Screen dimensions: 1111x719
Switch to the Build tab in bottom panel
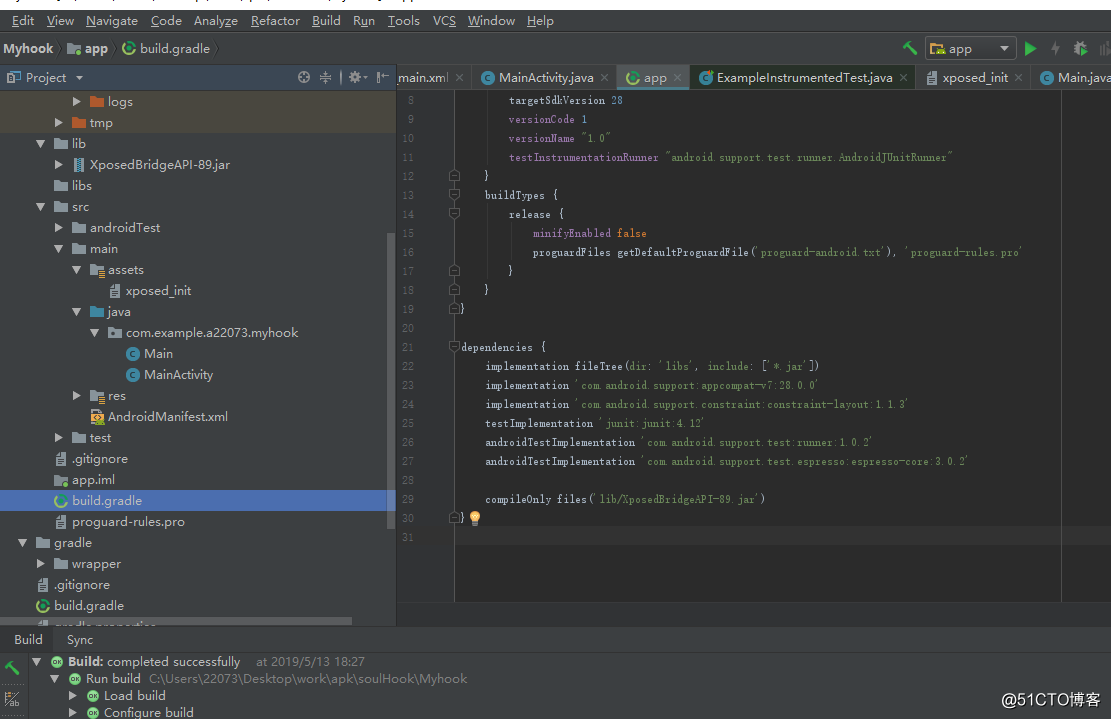[28, 640]
